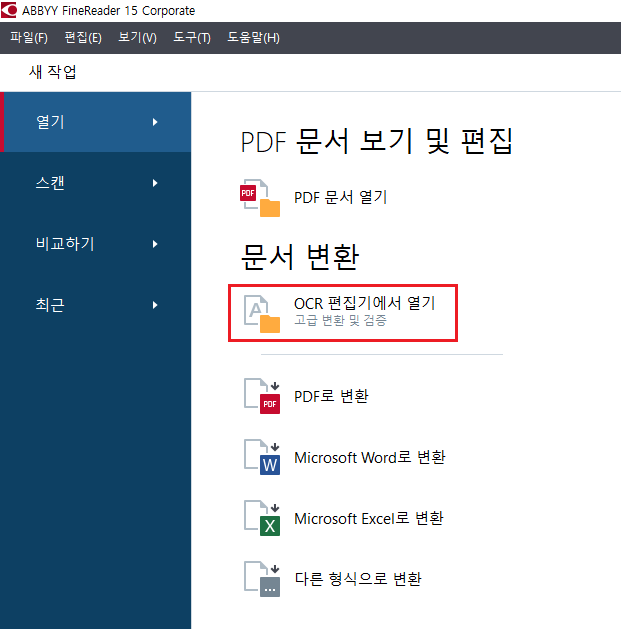Click the 고급 변환 및 검증 subtitle

(340, 320)
